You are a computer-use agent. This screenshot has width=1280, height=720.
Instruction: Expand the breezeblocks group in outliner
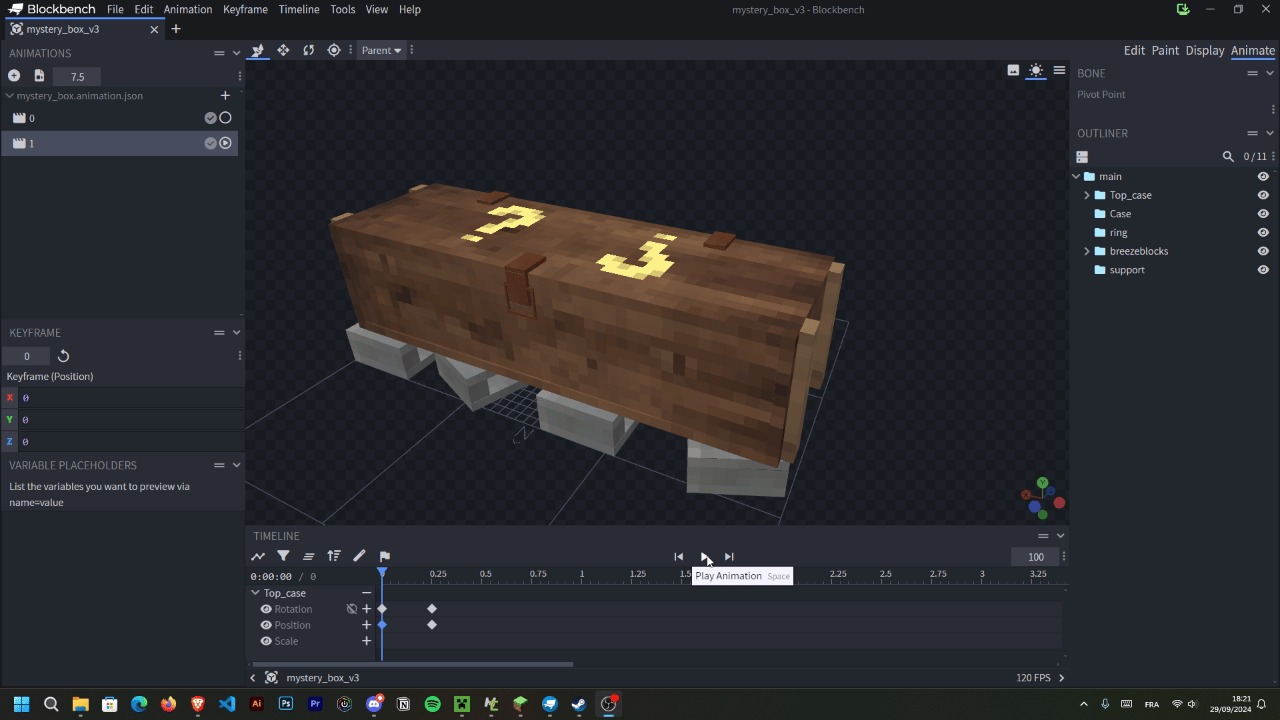[1087, 251]
